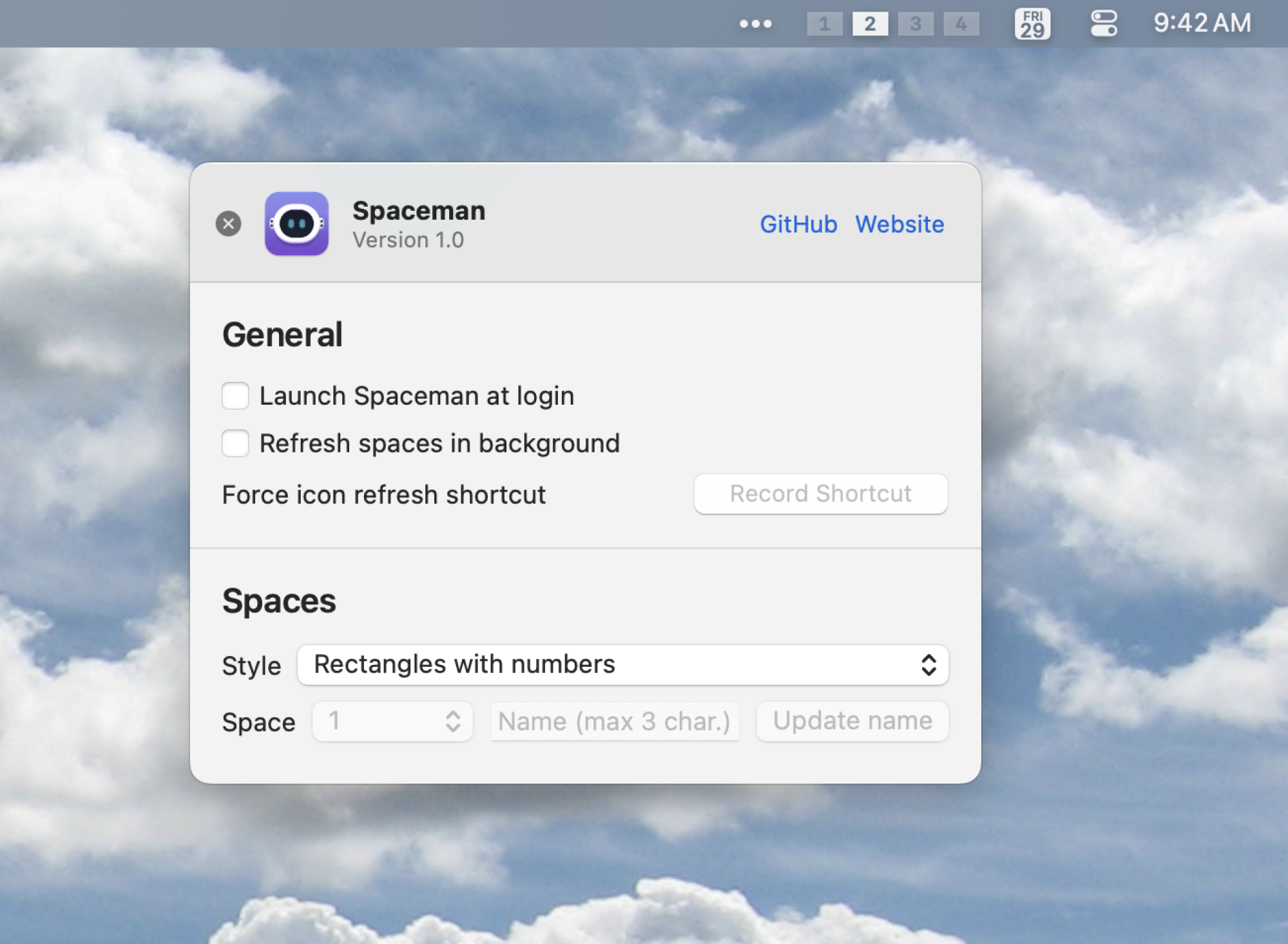Click the Update name button
1288x944 pixels.
point(852,721)
